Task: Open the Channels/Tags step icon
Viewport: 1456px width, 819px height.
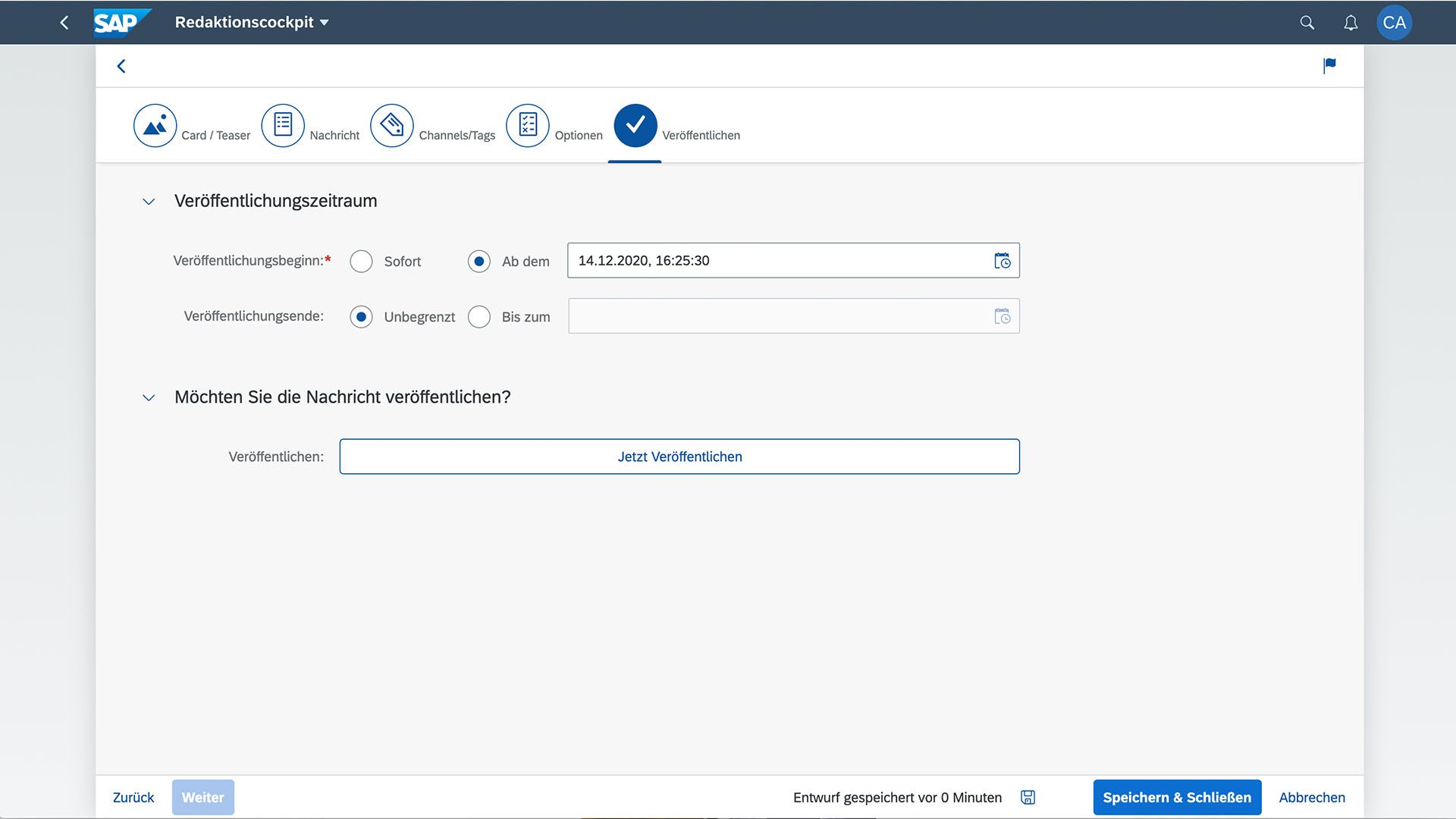Action: 391,125
